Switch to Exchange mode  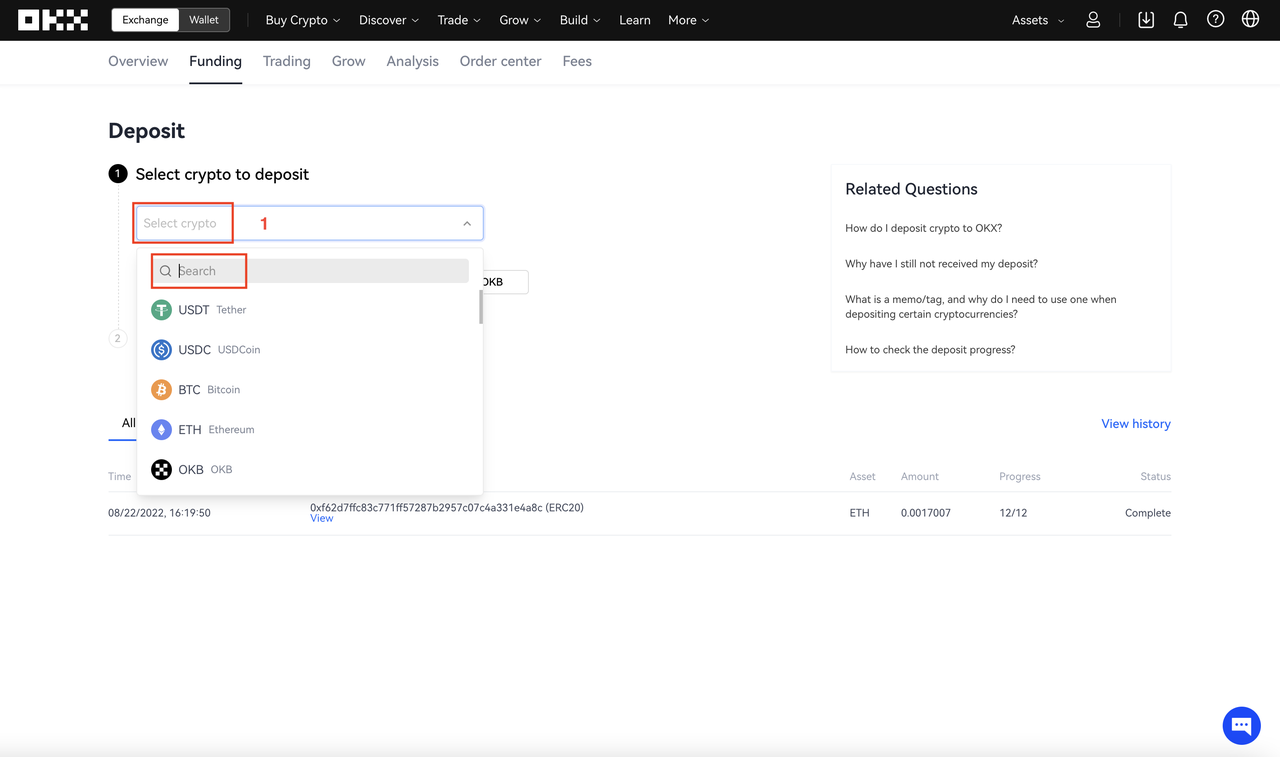tap(146, 20)
